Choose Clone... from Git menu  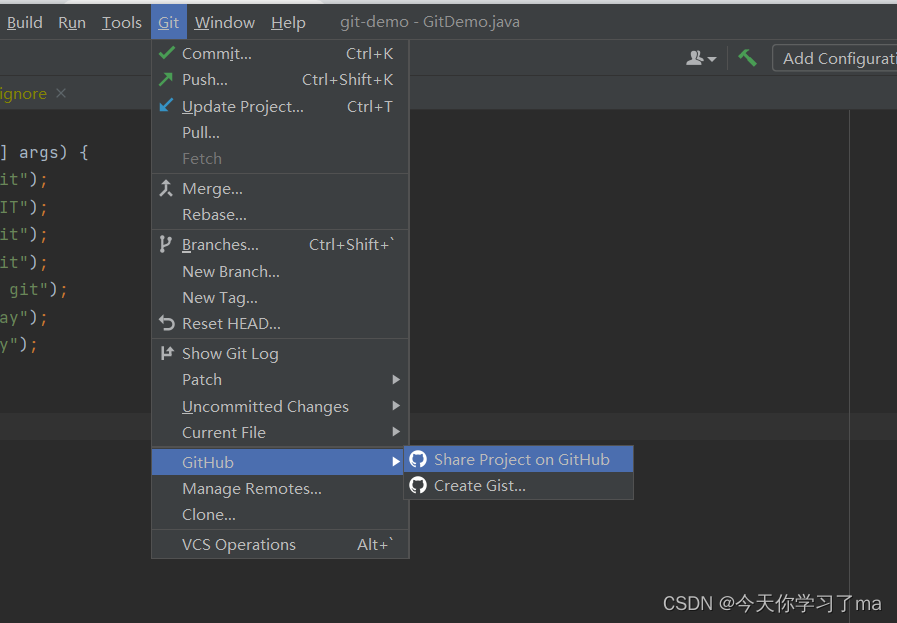tap(280, 514)
